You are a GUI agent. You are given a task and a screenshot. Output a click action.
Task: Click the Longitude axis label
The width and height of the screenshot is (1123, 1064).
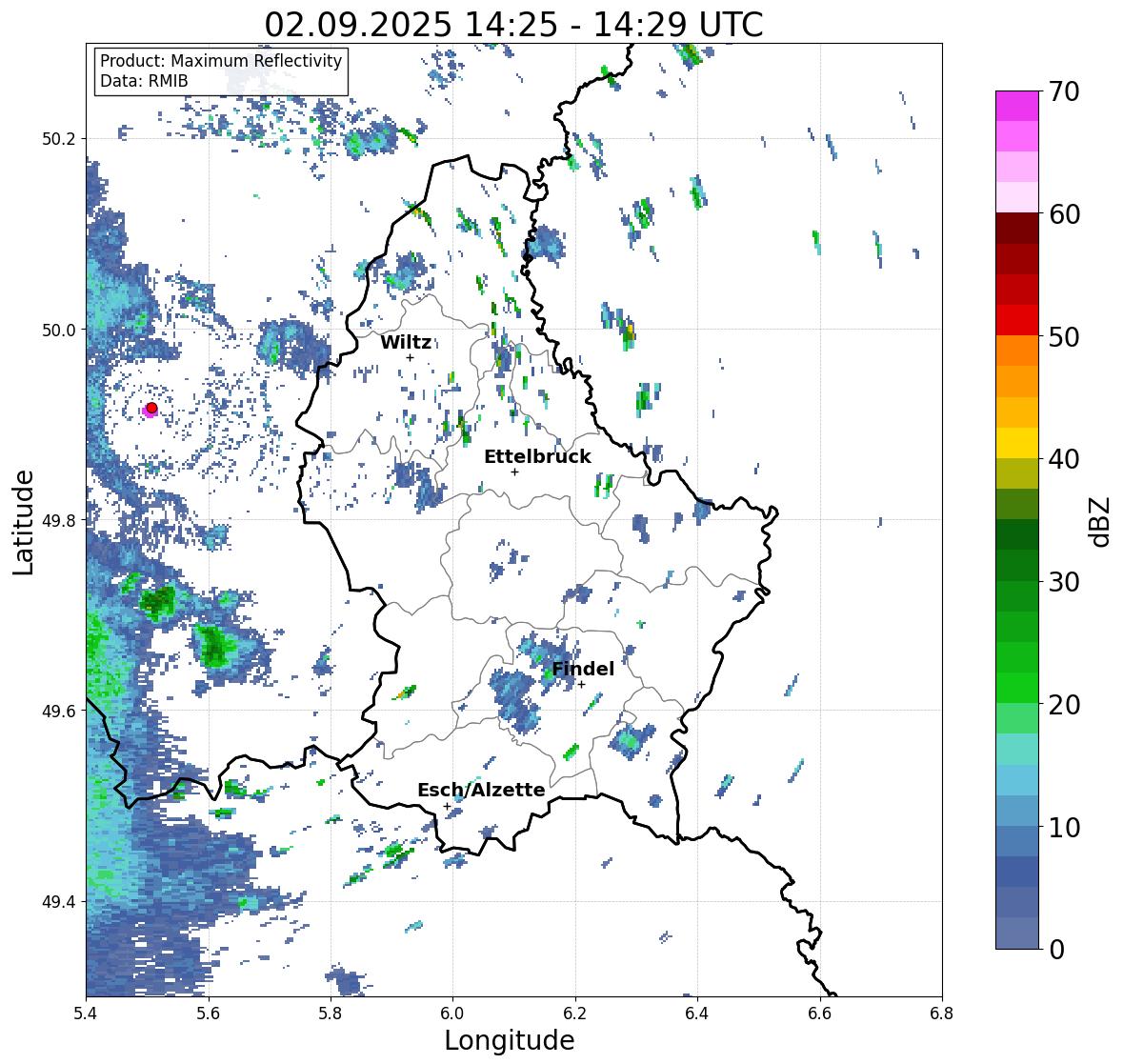(510, 1040)
